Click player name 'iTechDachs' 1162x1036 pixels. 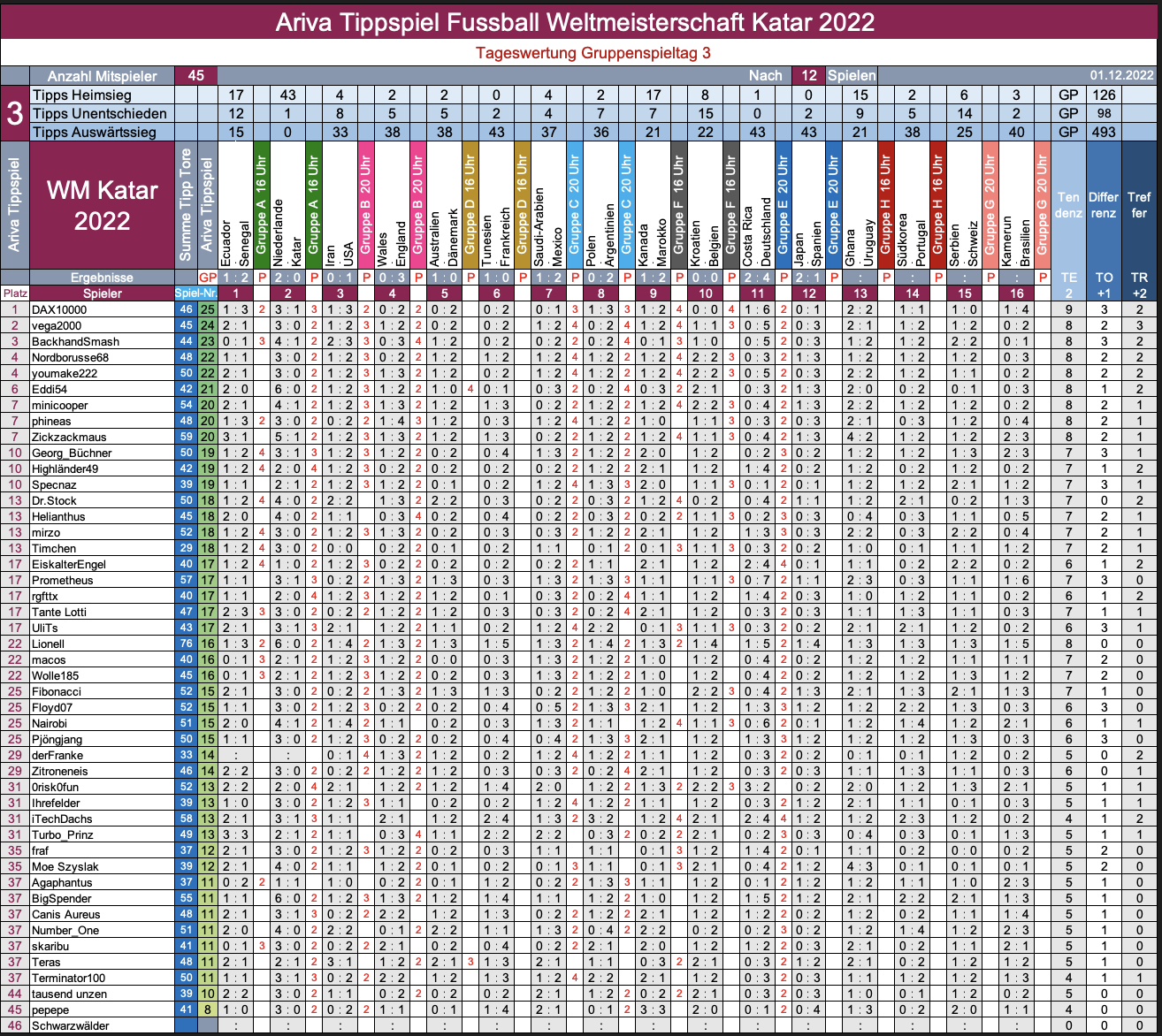62,819
